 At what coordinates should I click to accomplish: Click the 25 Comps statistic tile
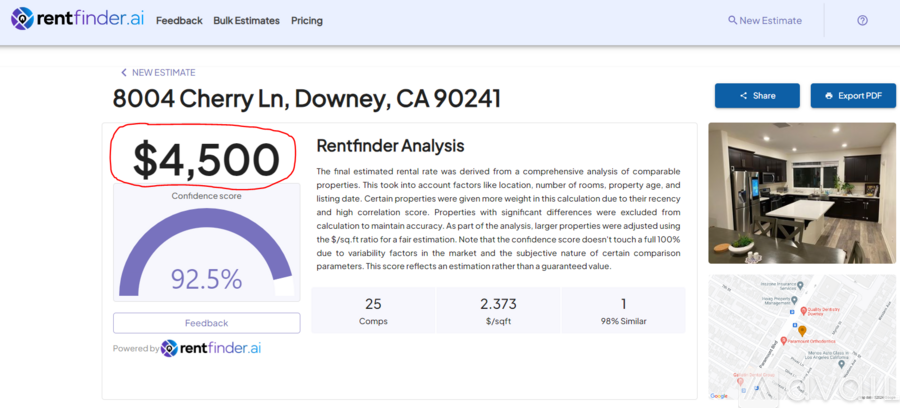(373, 310)
